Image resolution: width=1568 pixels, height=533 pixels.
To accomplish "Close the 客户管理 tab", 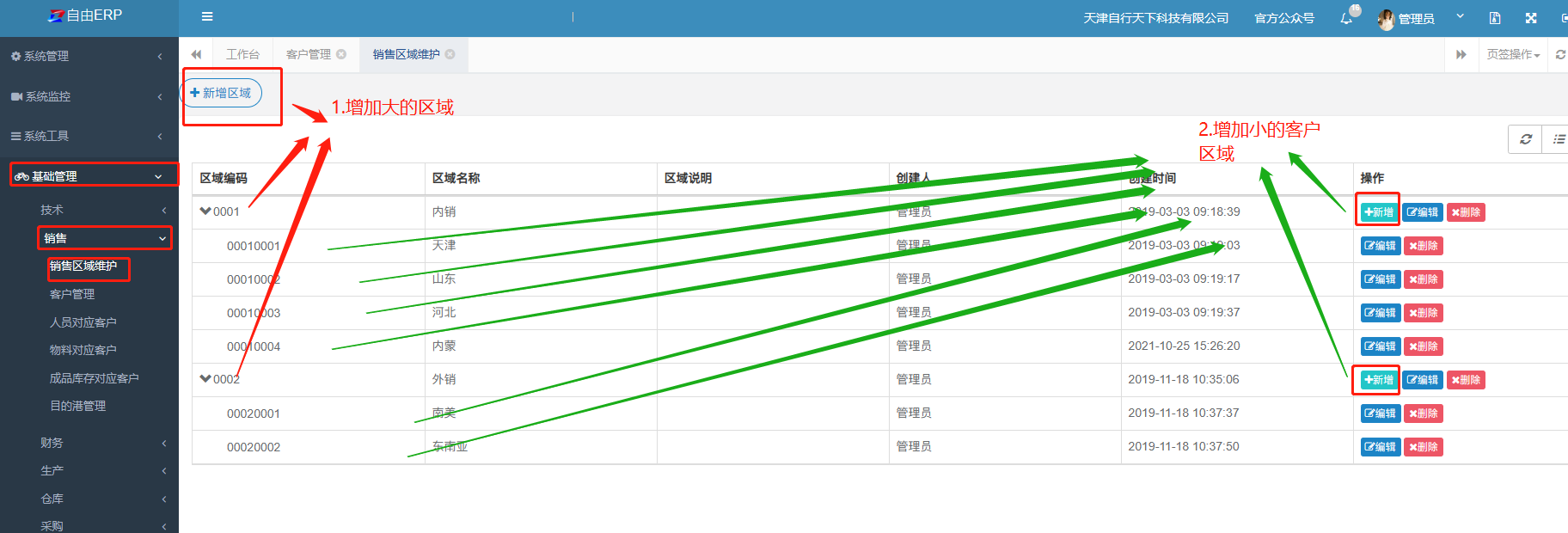I will (x=341, y=54).
